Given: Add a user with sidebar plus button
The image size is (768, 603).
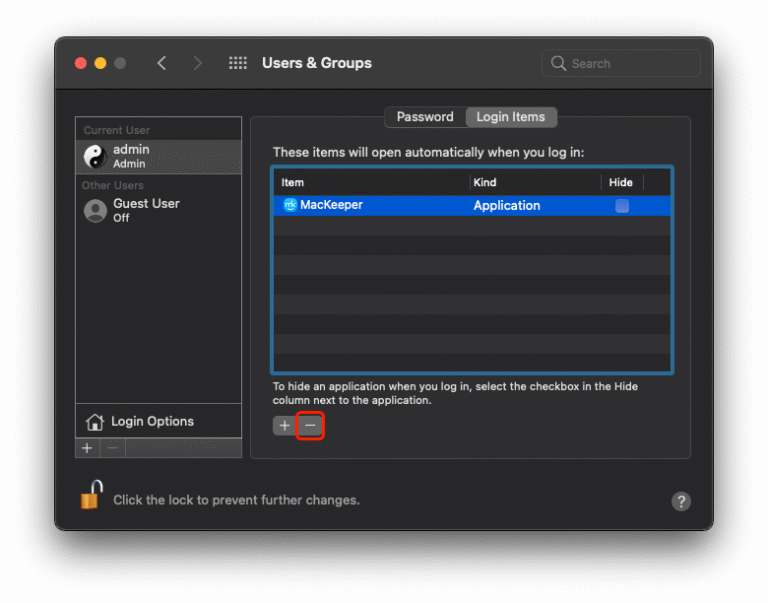Looking at the screenshot, I should pos(87,448).
